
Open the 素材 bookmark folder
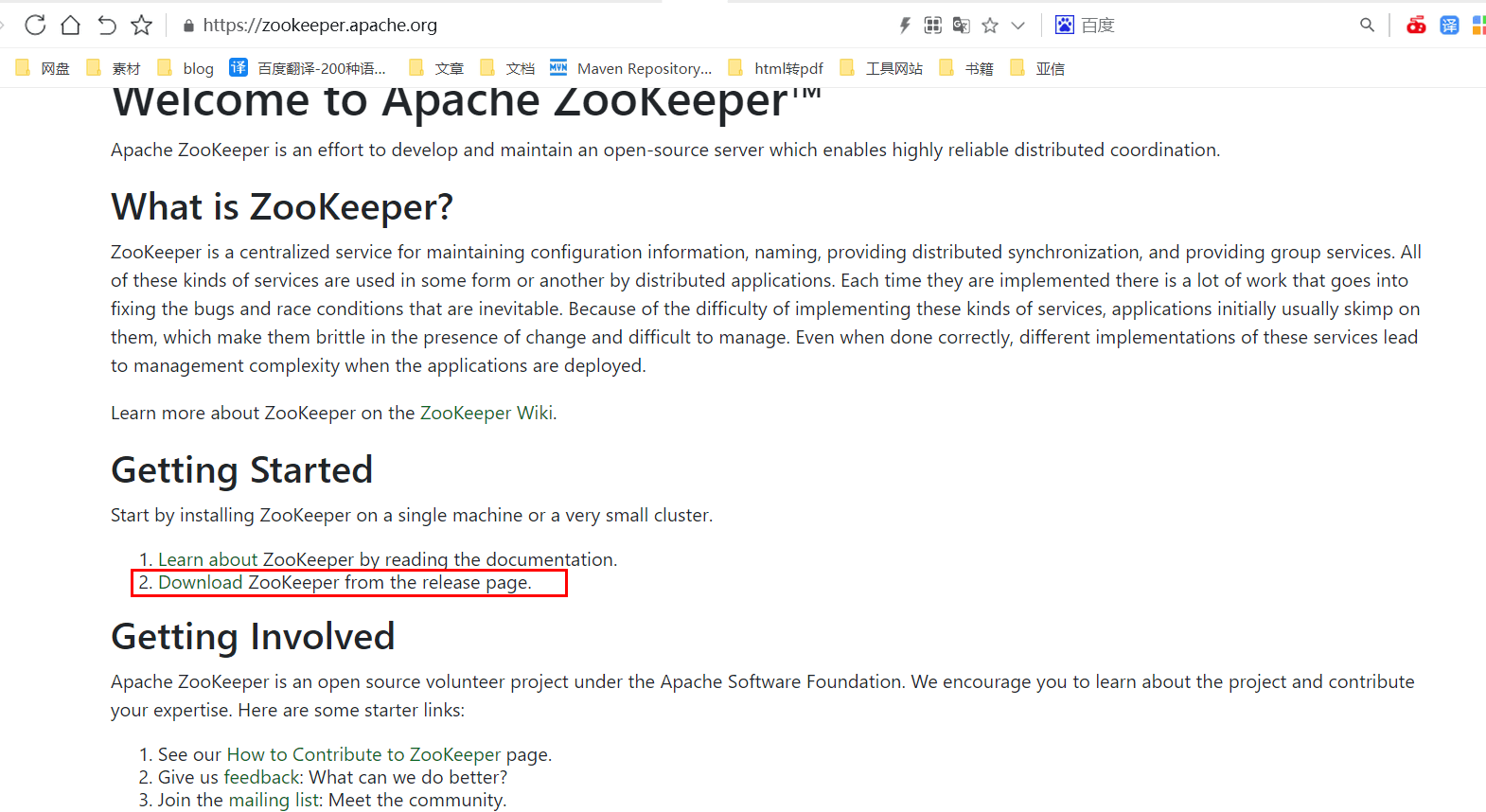point(113,68)
